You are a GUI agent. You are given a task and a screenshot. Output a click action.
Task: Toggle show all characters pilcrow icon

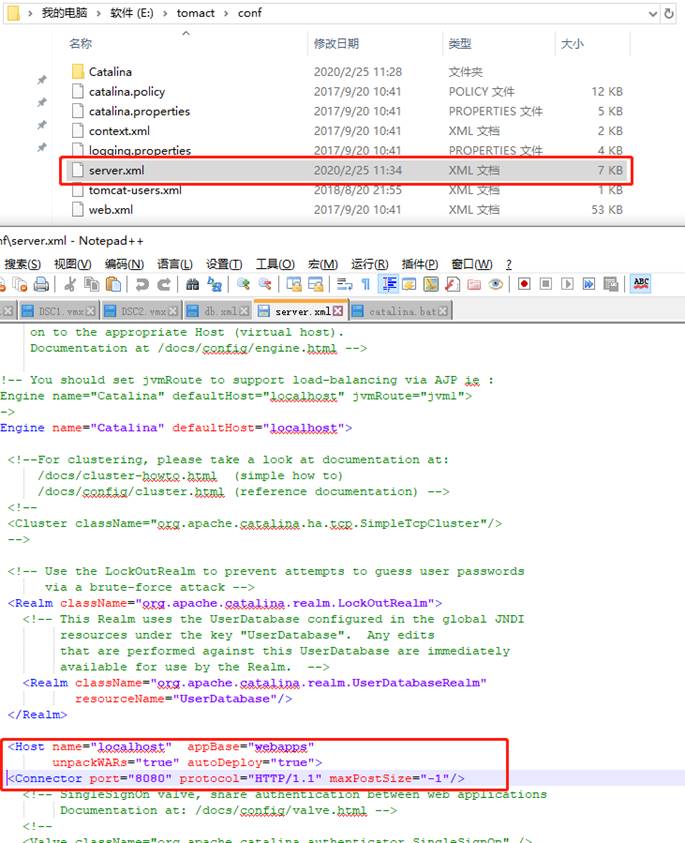(366, 284)
